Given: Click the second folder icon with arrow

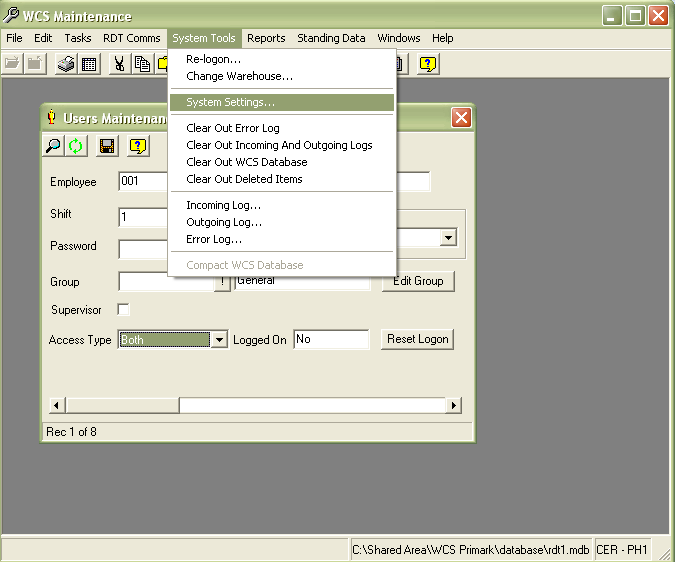Looking at the screenshot, I should pyautogui.click(x=35, y=64).
